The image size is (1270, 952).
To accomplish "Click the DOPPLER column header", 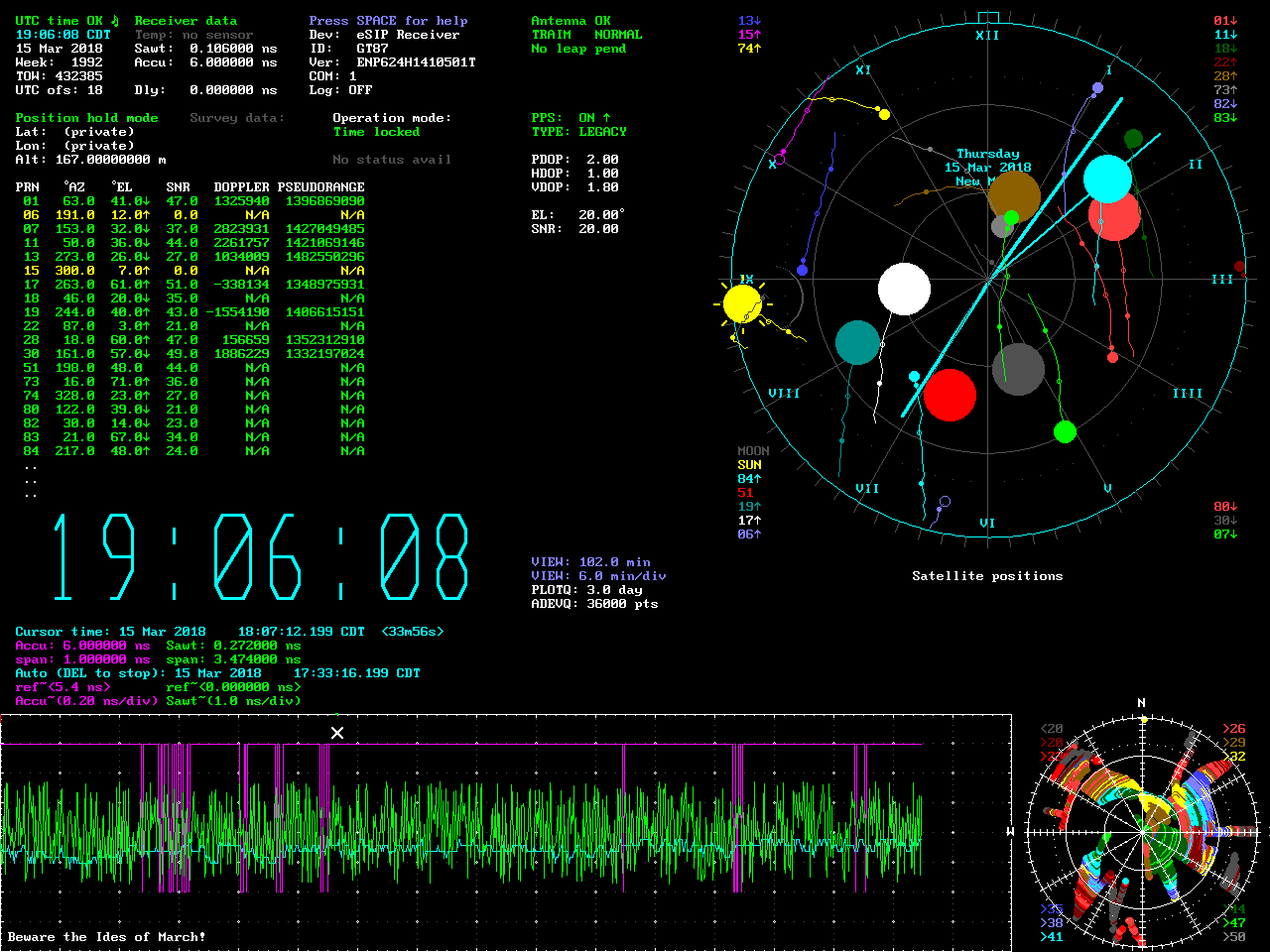I will point(241,187).
